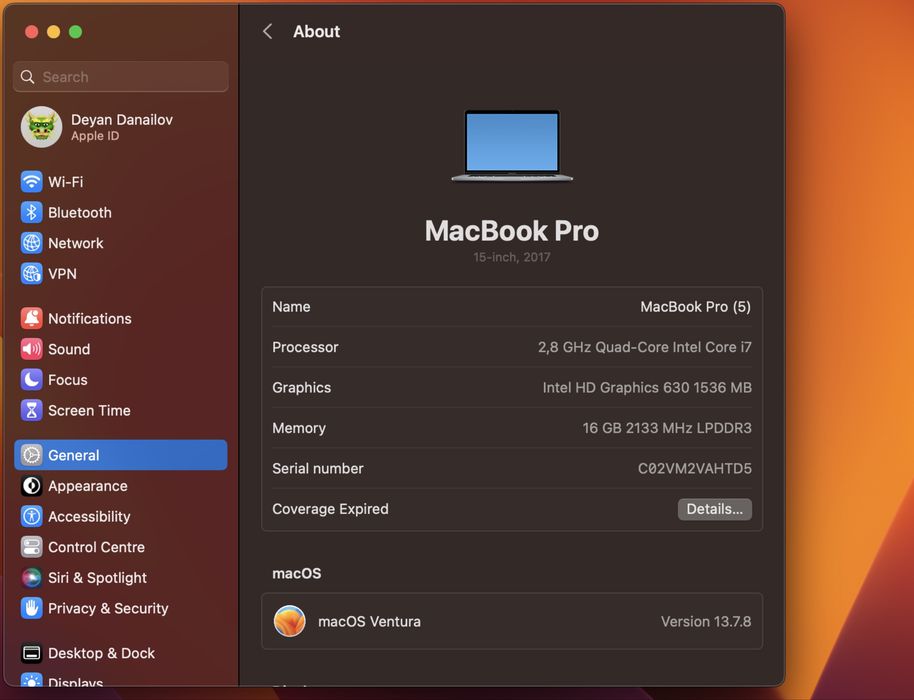Click the name value MacBook Pro (5)
914x700 pixels.
pos(695,307)
